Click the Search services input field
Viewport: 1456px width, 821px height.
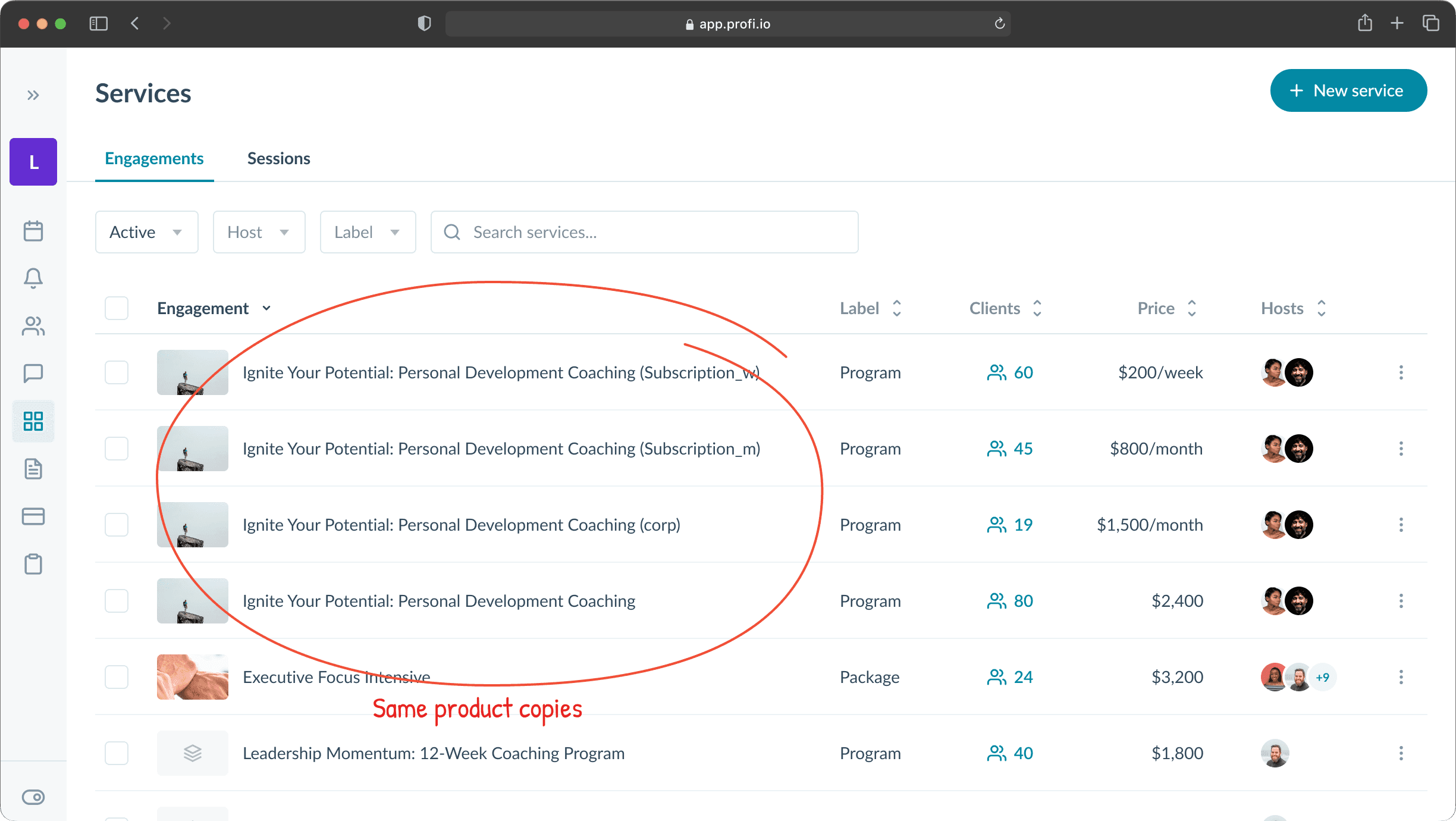654,232
